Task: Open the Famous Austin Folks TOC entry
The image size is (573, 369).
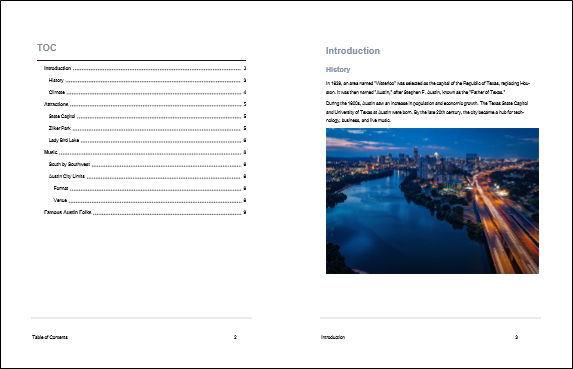Action: pos(145,212)
